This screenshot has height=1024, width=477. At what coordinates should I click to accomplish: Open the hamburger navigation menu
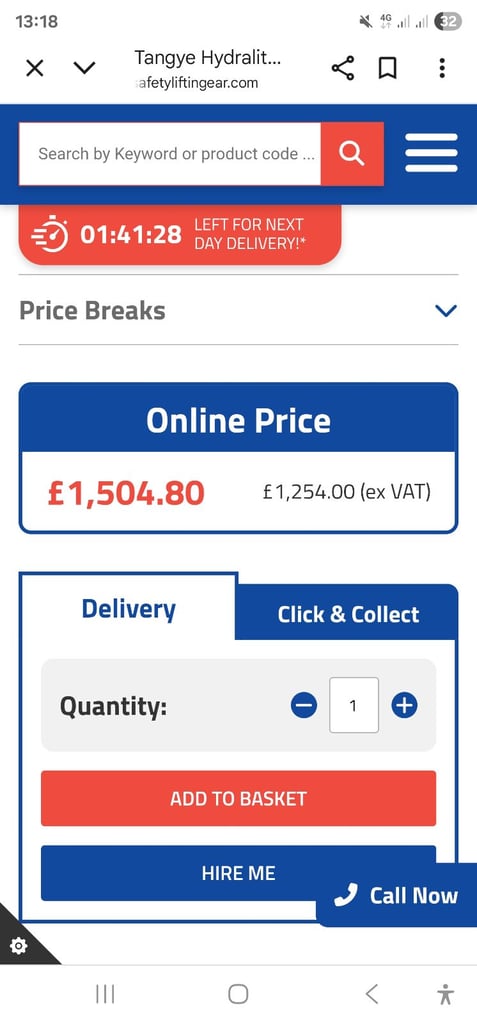click(431, 153)
